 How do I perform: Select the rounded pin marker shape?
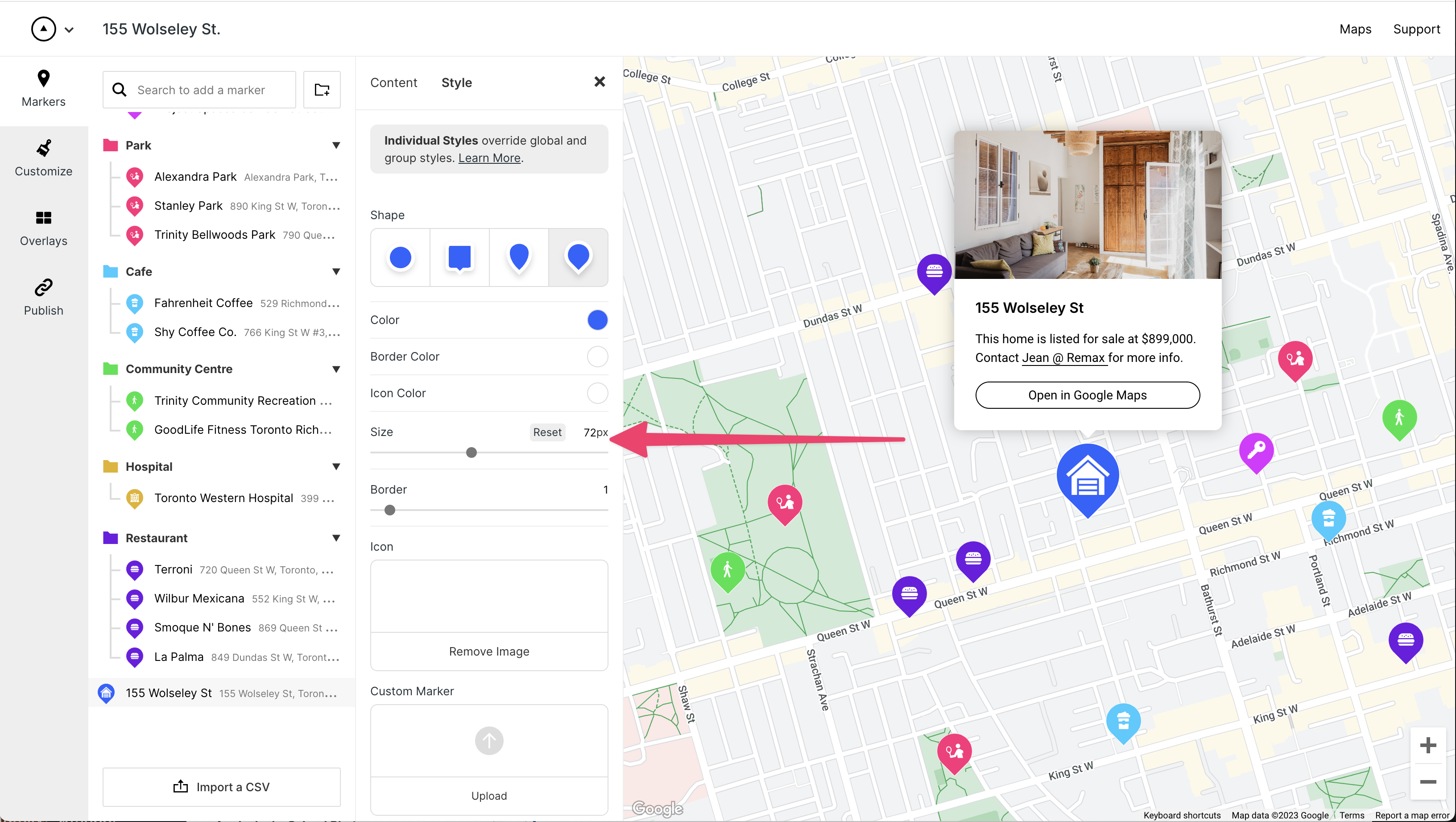coord(518,257)
